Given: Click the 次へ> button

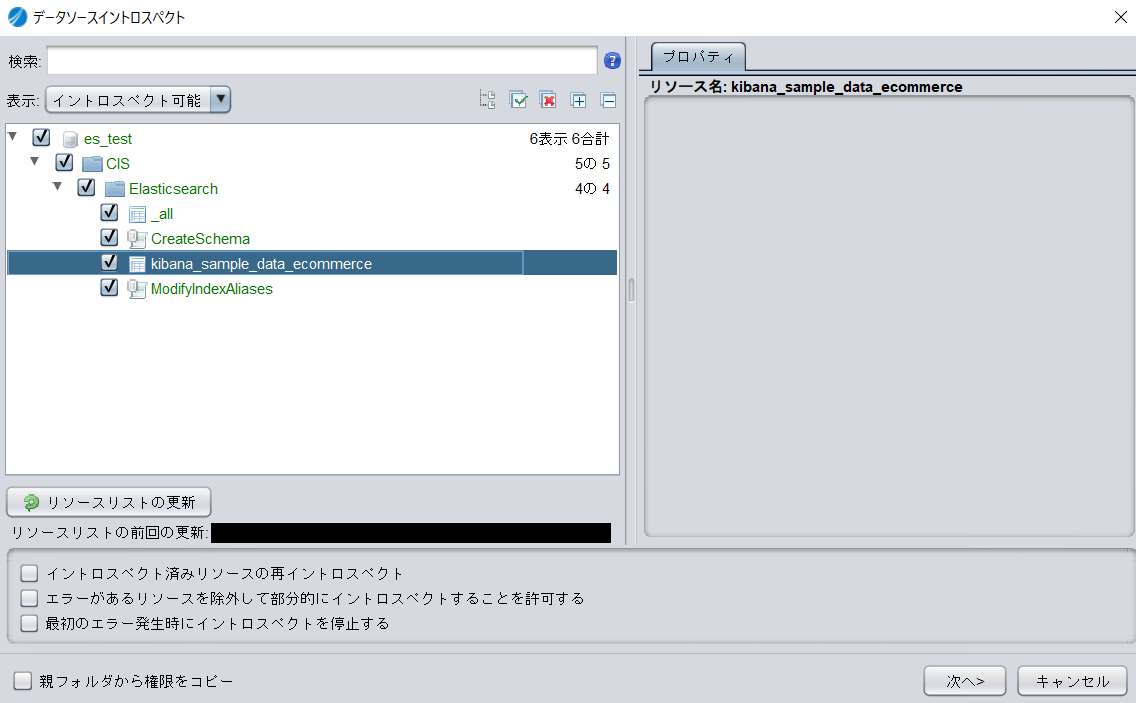Looking at the screenshot, I should click(x=965, y=681).
